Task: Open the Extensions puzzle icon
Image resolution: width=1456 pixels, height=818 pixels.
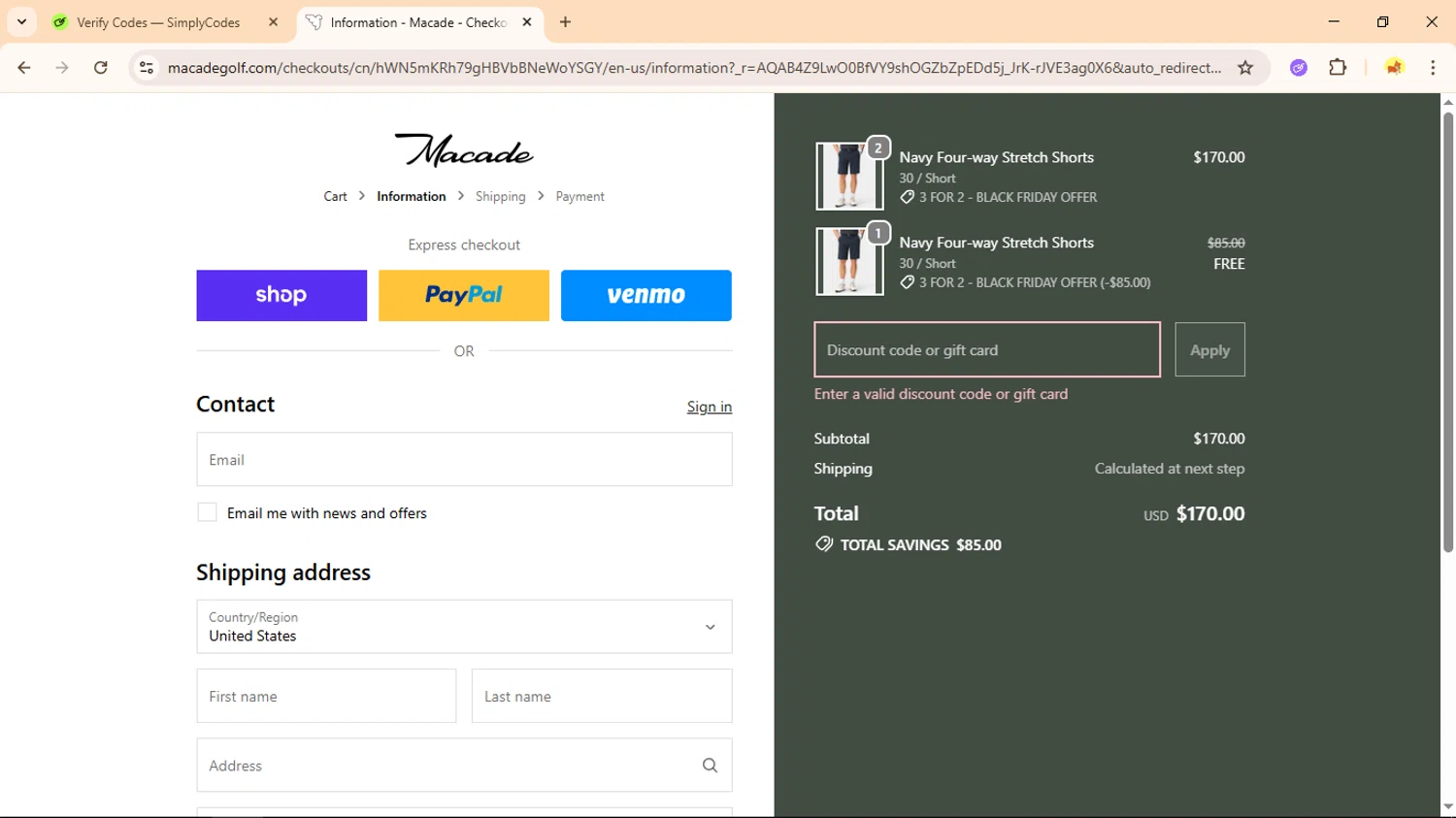Action: [x=1338, y=68]
